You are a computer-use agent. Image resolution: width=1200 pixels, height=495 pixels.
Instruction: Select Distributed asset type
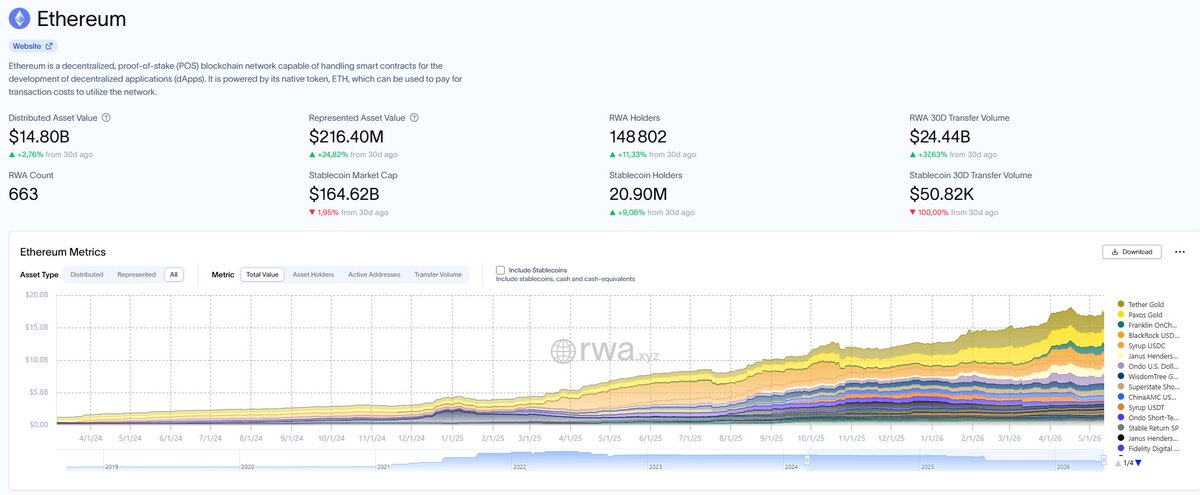(x=86, y=274)
